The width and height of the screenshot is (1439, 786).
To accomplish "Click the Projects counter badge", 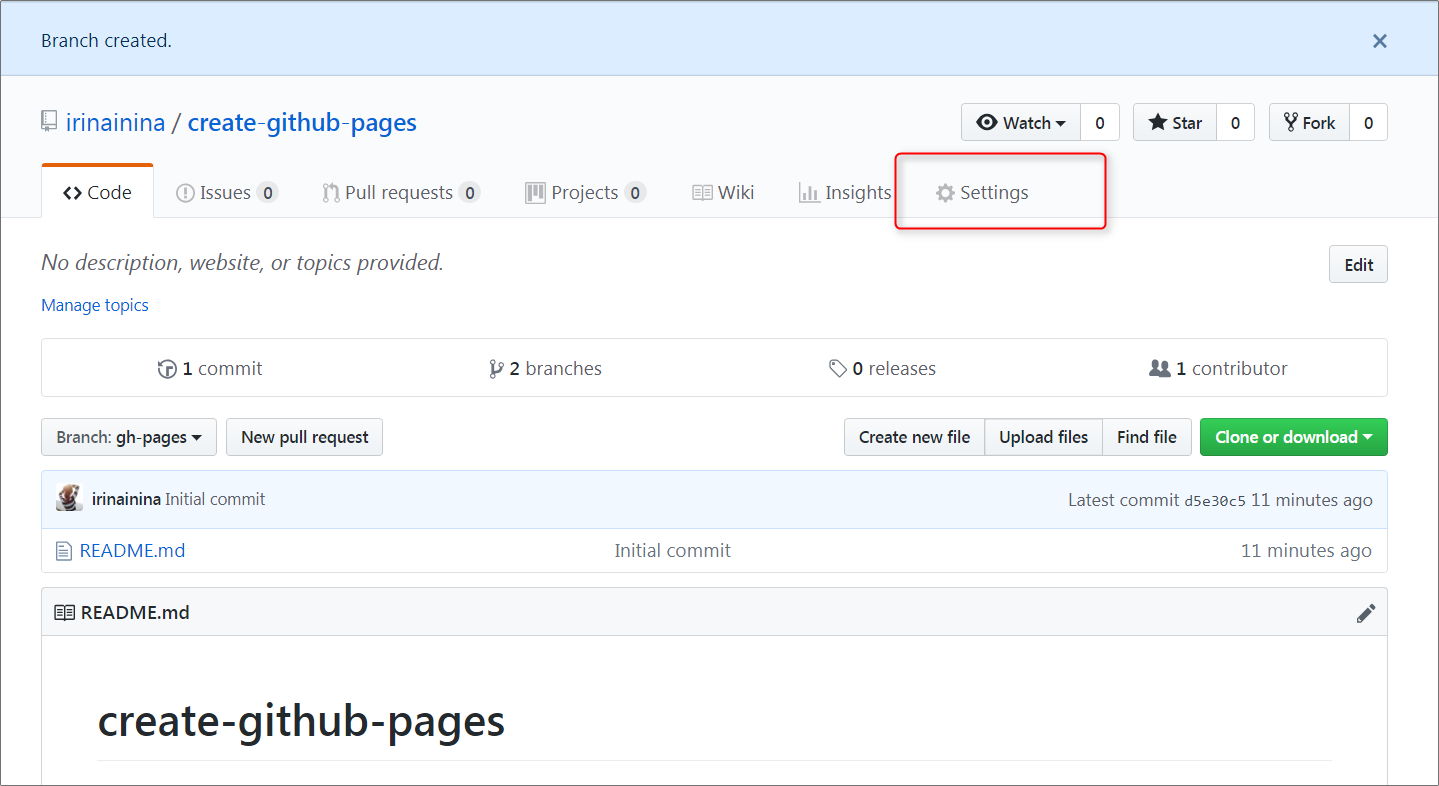I will coord(635,193).
